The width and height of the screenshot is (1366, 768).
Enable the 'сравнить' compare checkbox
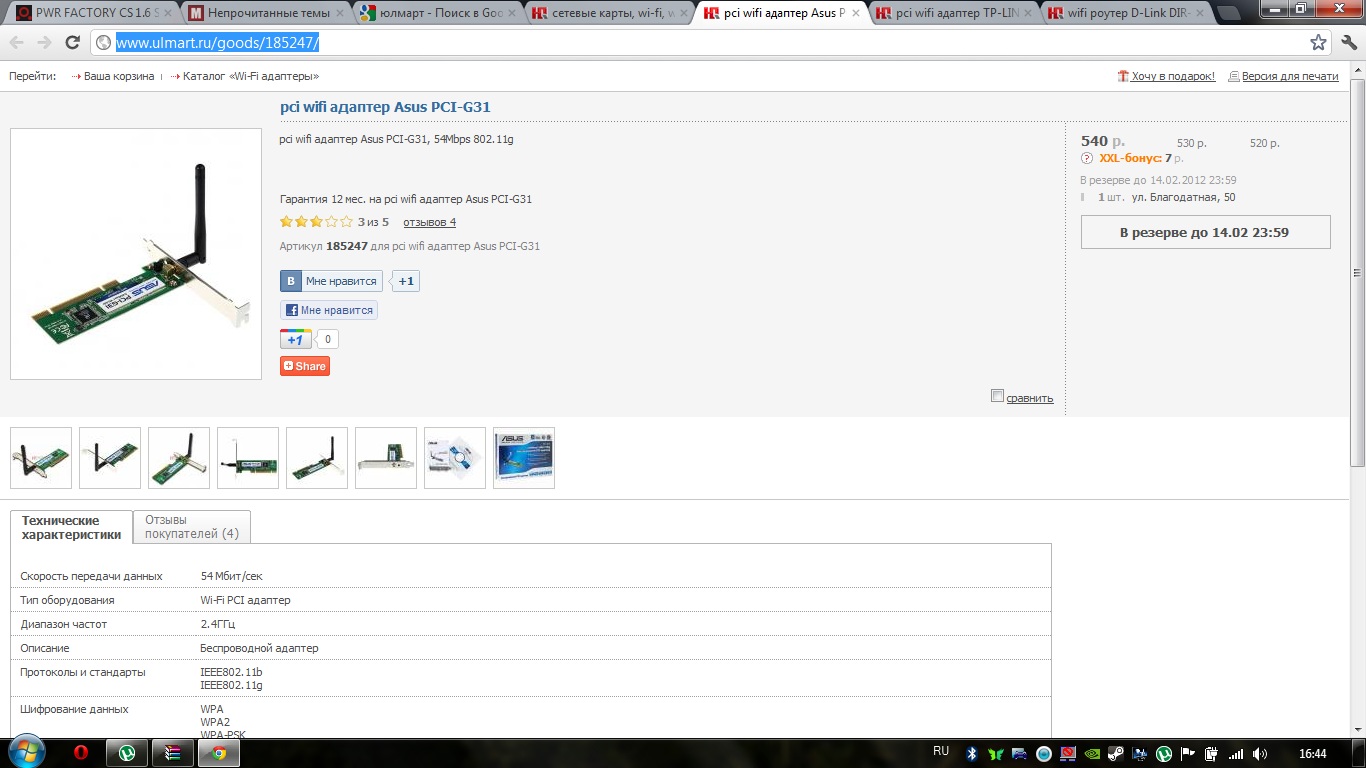(997, 396)
